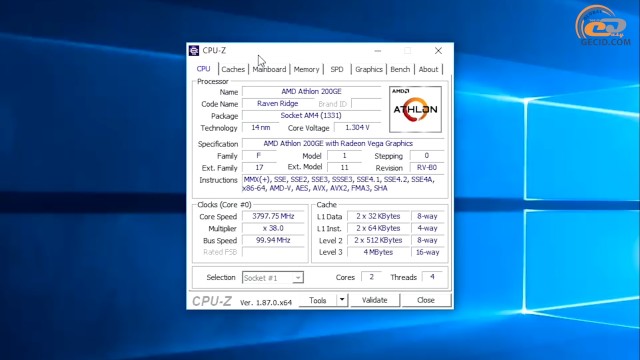The image size is (640, 360).
Task: Click the Family value F
Action: click(x=259, y=156)
